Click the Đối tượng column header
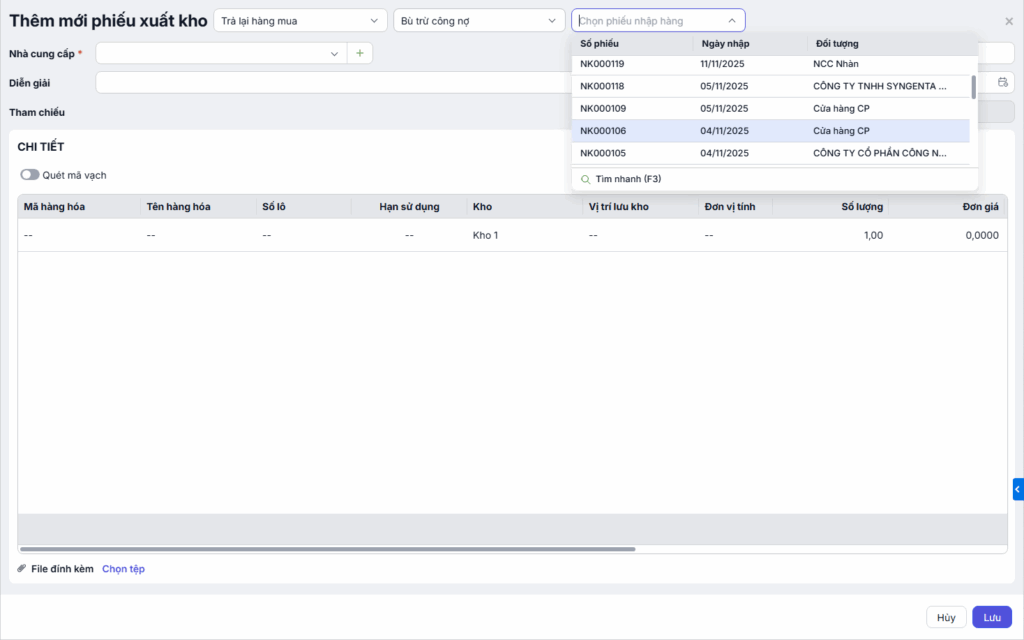The width and height of the screenshot is (1024, 640). (892, 44)
